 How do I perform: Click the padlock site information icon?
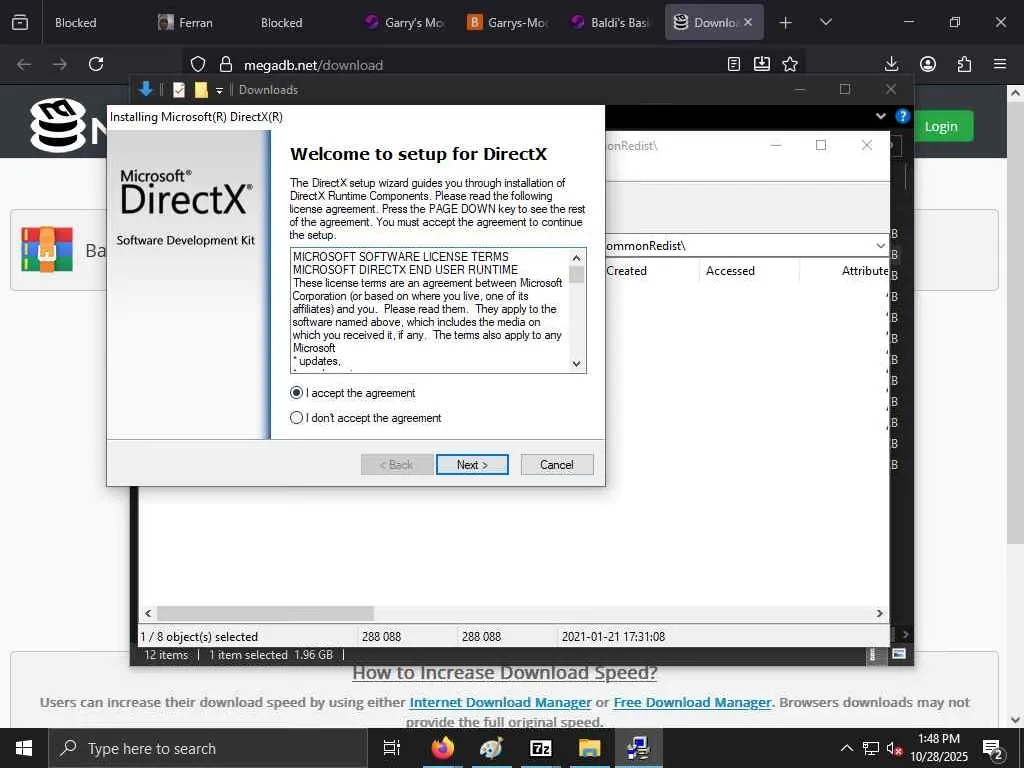point(226,64)
